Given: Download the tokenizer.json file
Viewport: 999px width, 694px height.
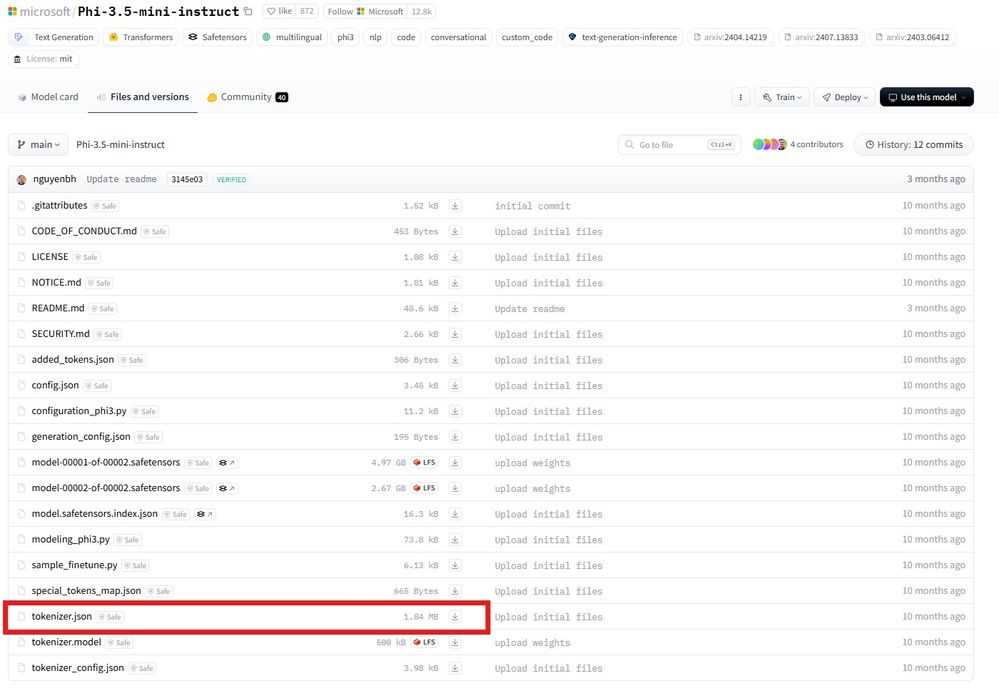Looking at the screenshot, I should tap(455, 617).
